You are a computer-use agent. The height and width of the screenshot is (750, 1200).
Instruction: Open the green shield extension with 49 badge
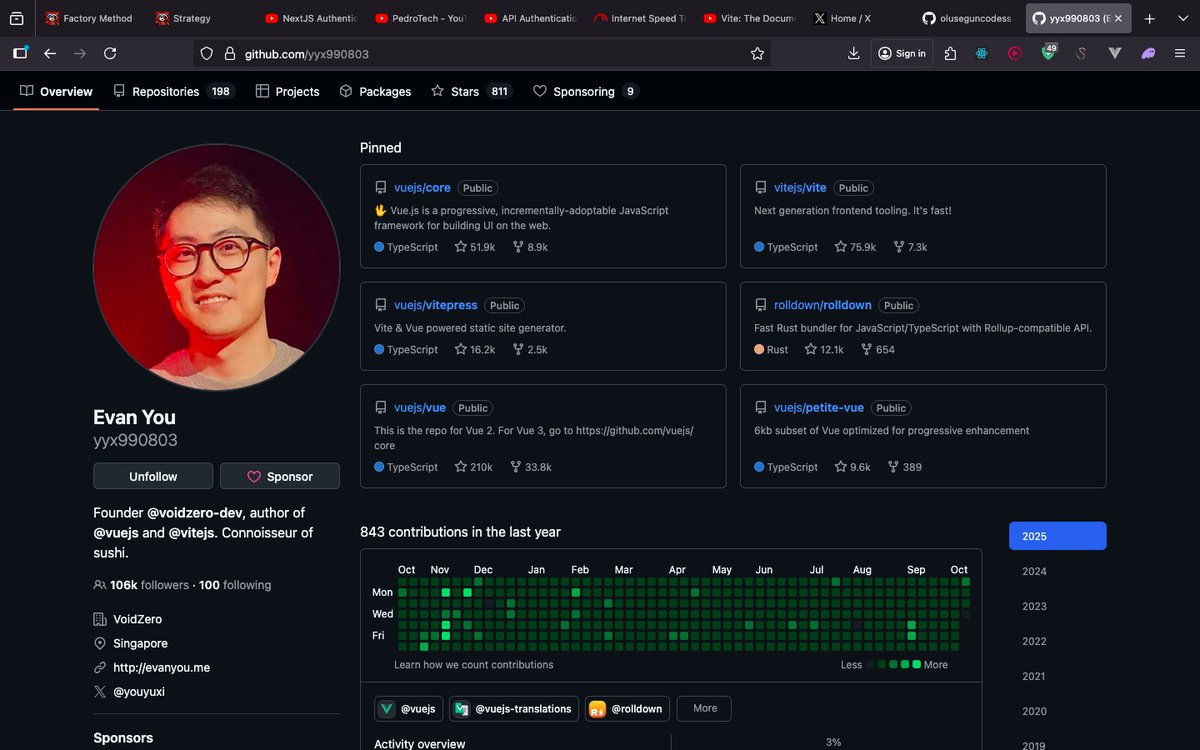pos(1048,53)
